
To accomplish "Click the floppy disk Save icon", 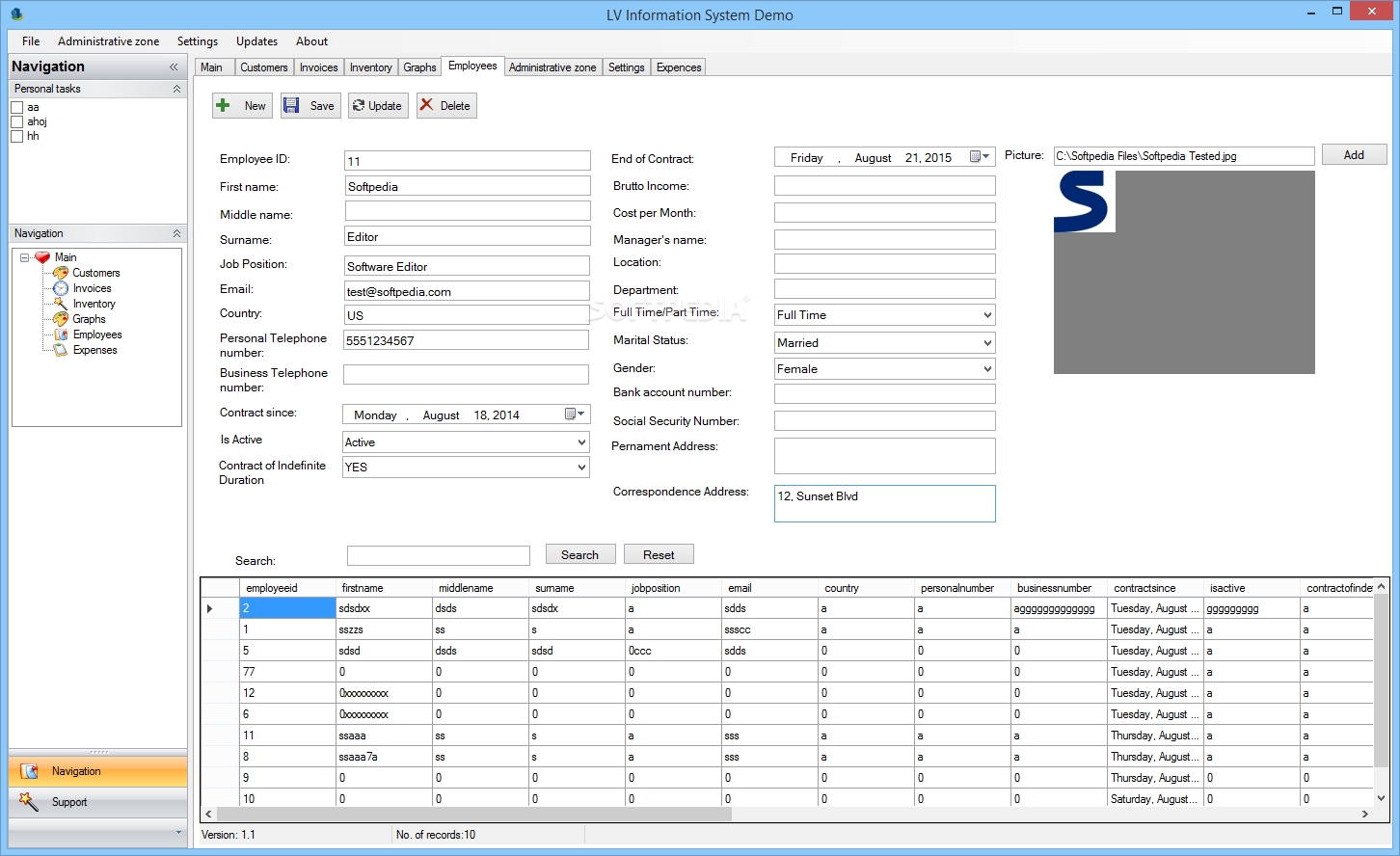I will coord(291,106).
